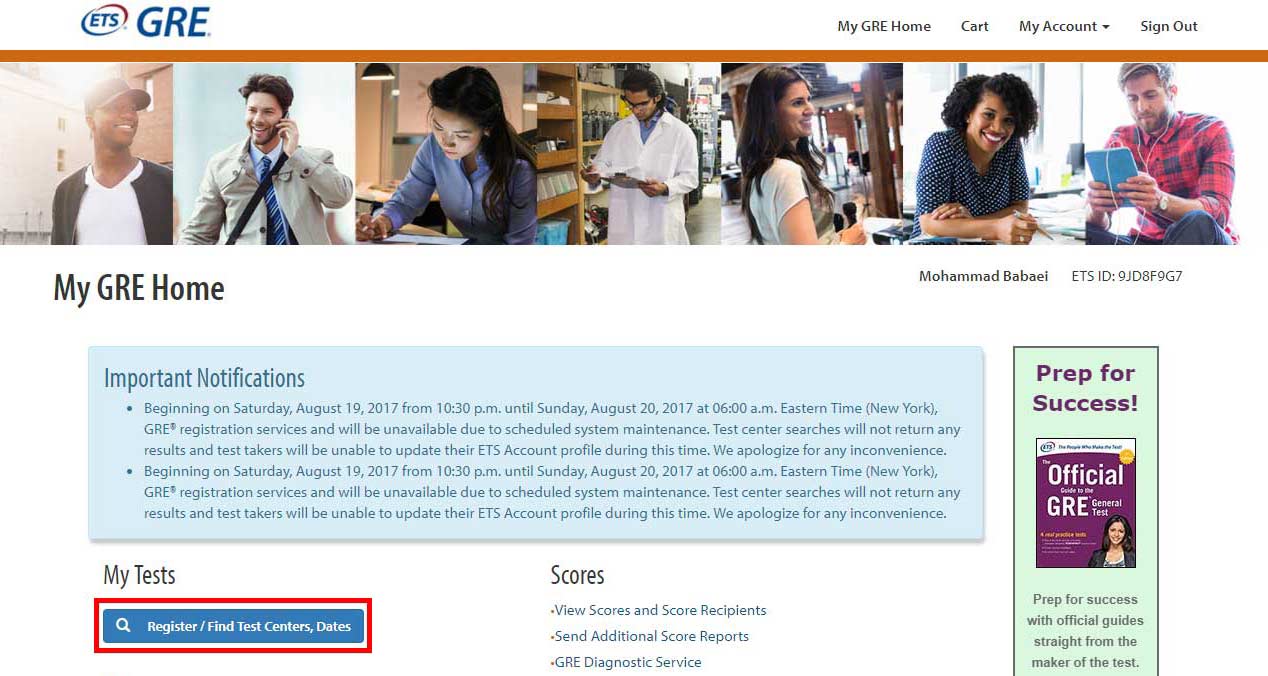The image size is (1268, 676).
Task: Open GRE Diagnostic Service link
Action: point(628,662)
